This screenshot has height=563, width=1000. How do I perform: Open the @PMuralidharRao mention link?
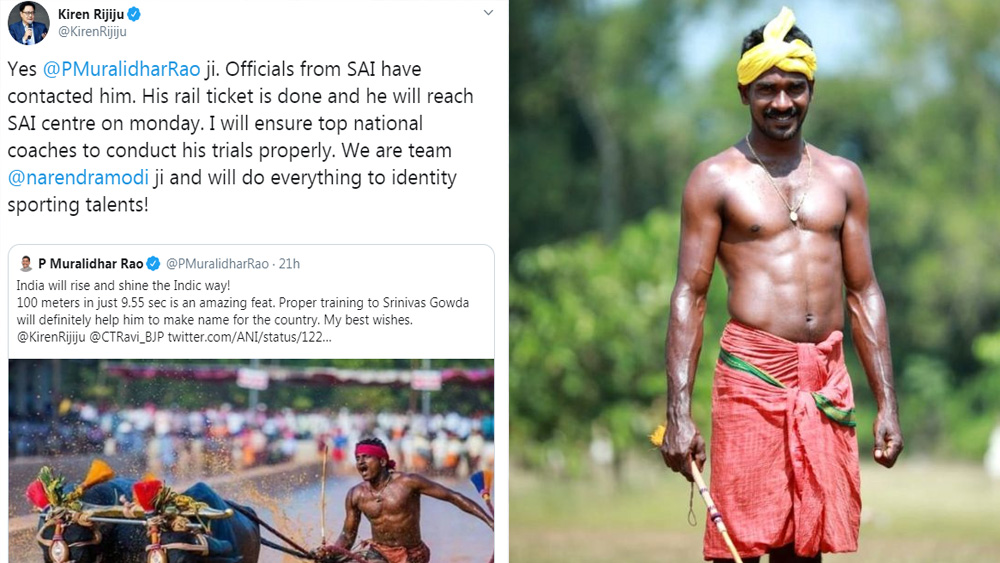coord(122,69)
